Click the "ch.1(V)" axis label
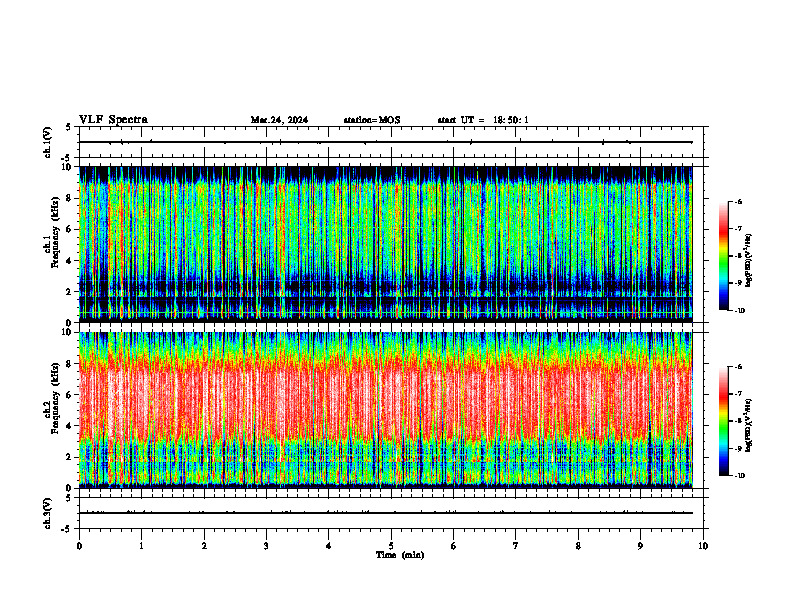792x612 pixels. click(x=47, y=142)
